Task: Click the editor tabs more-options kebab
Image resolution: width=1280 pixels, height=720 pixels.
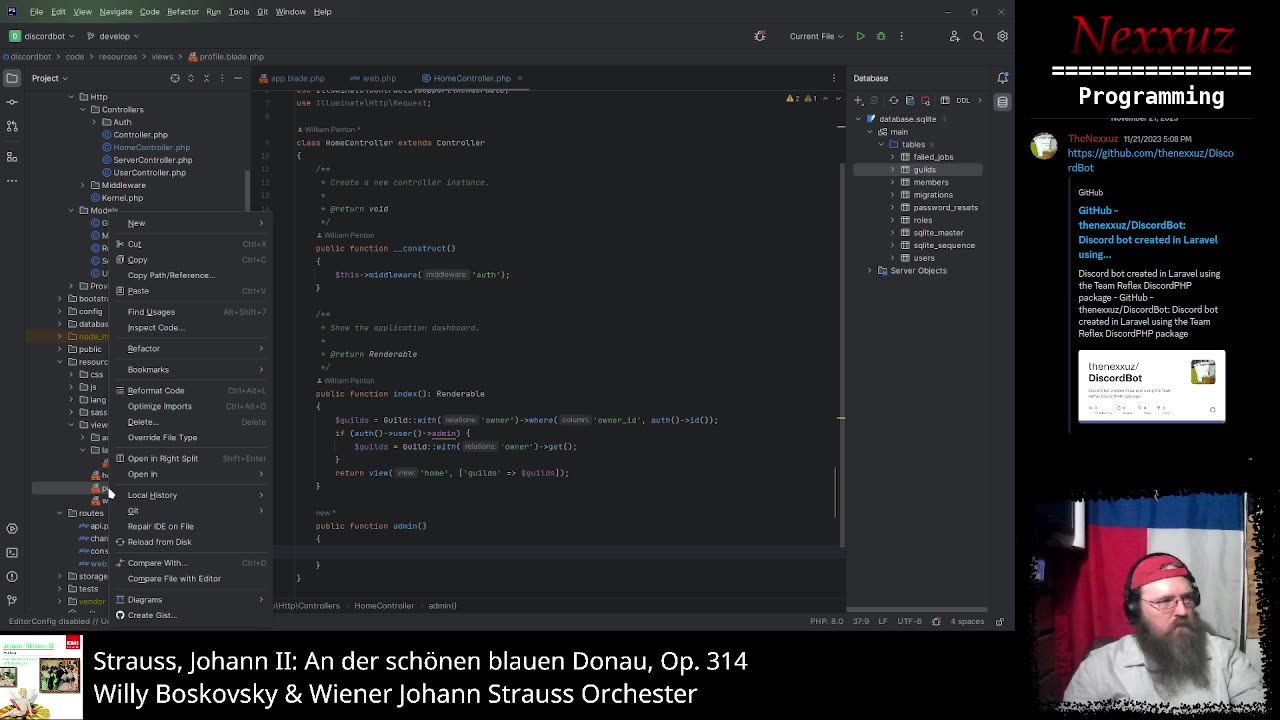Action: pos(834,78)
